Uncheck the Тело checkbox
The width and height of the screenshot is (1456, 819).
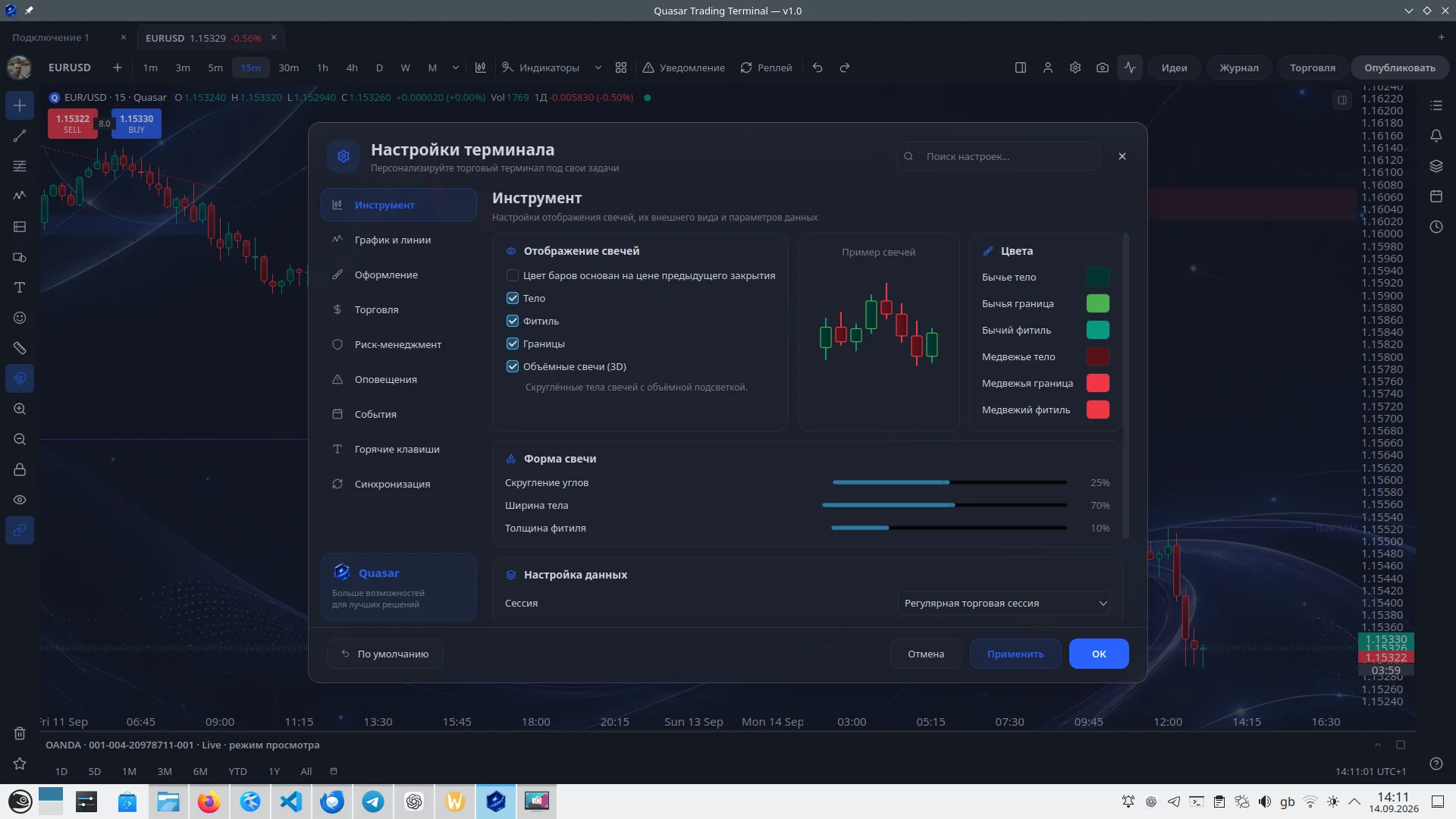coord(513,298)
